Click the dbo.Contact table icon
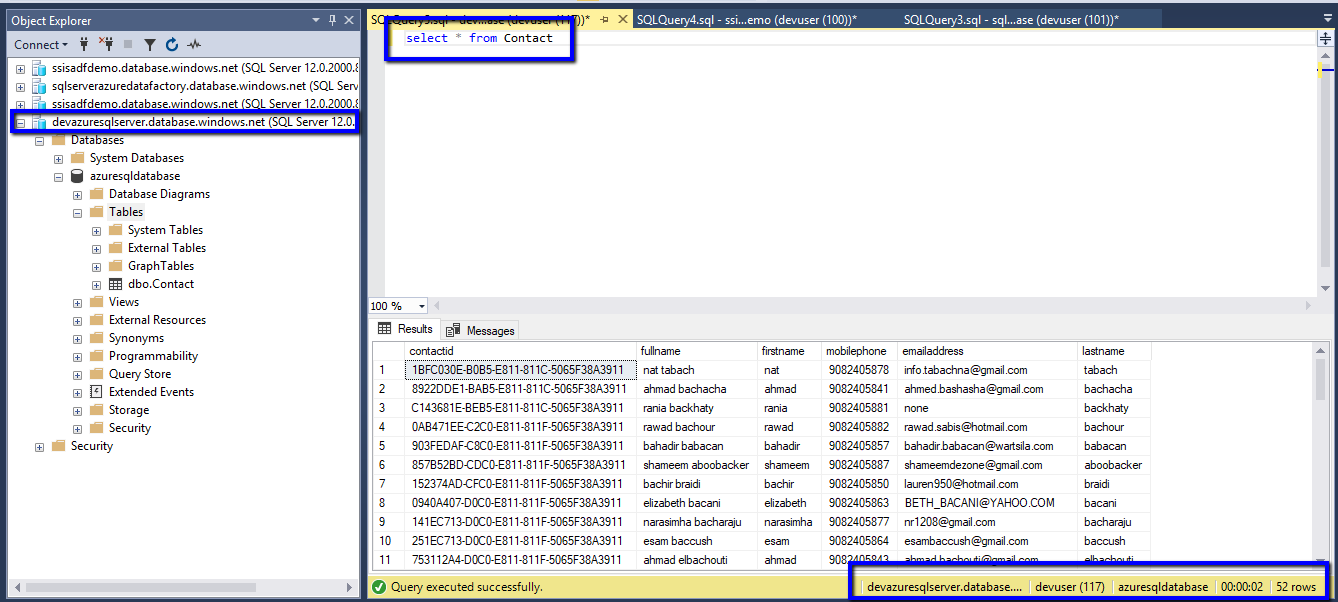The image size is (1338, 602). tap(116, 284)
